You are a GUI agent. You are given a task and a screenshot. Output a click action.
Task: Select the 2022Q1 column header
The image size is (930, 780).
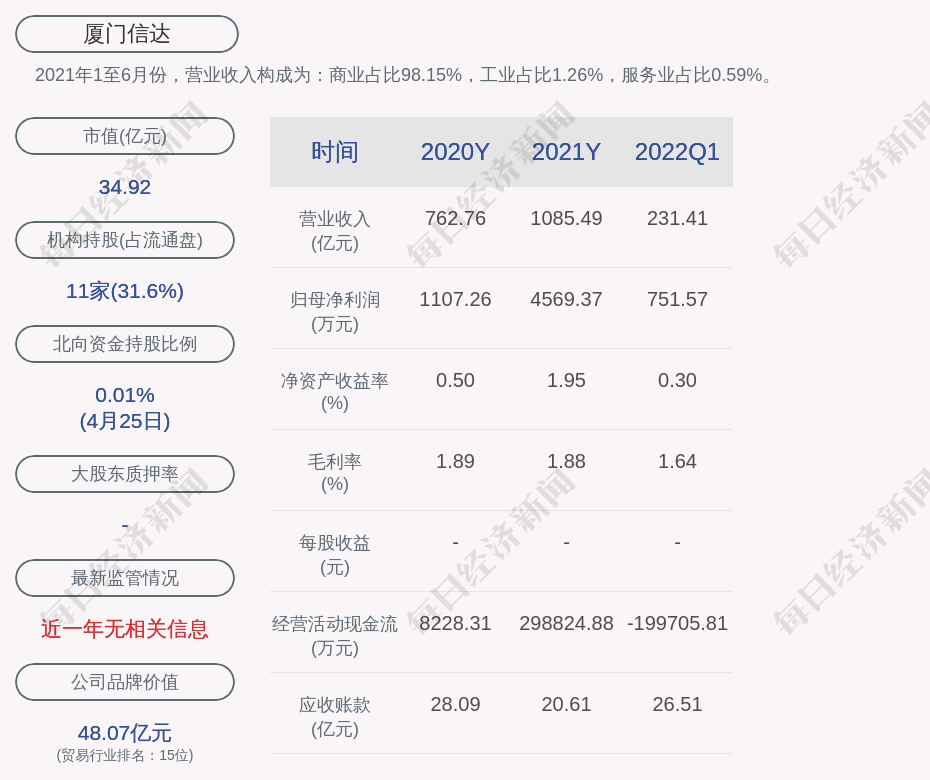coord(677,152)
